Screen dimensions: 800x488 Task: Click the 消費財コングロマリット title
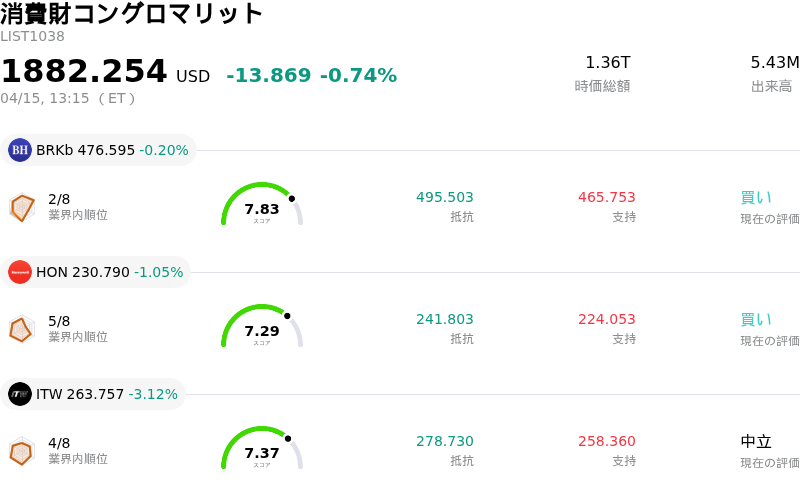(131, 14)
